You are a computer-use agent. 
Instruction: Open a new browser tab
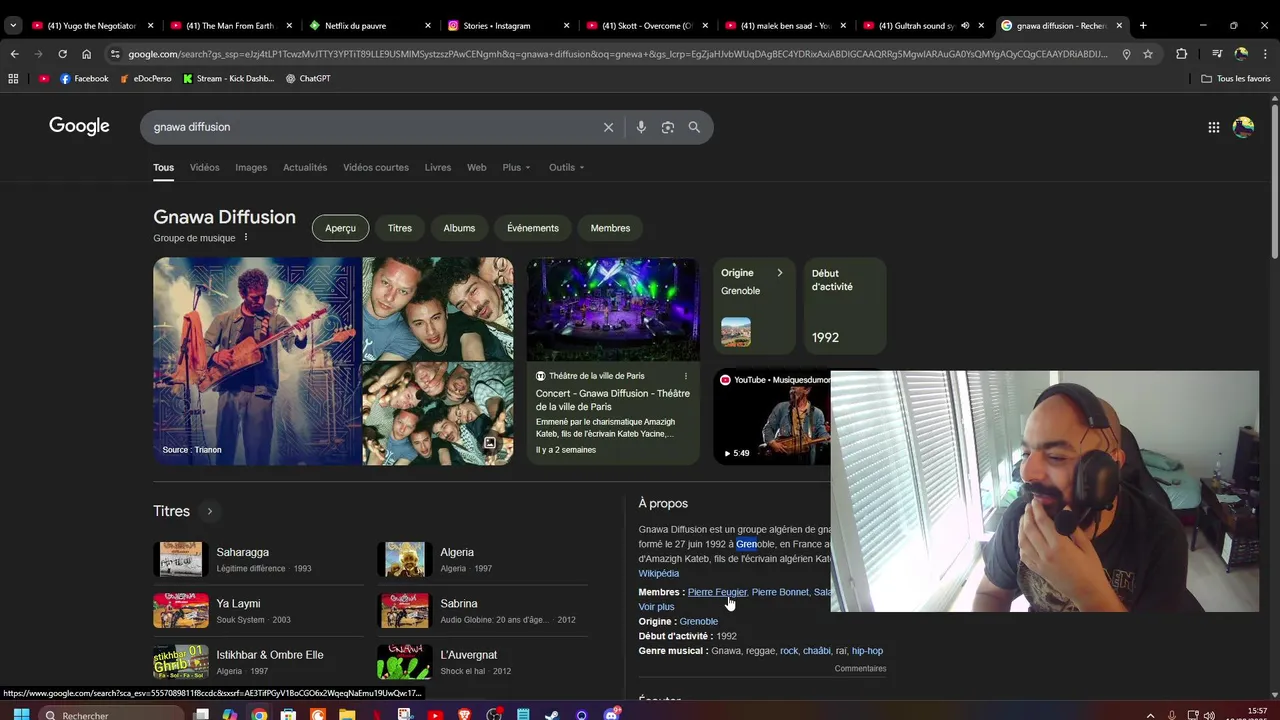pos(1143,25)
